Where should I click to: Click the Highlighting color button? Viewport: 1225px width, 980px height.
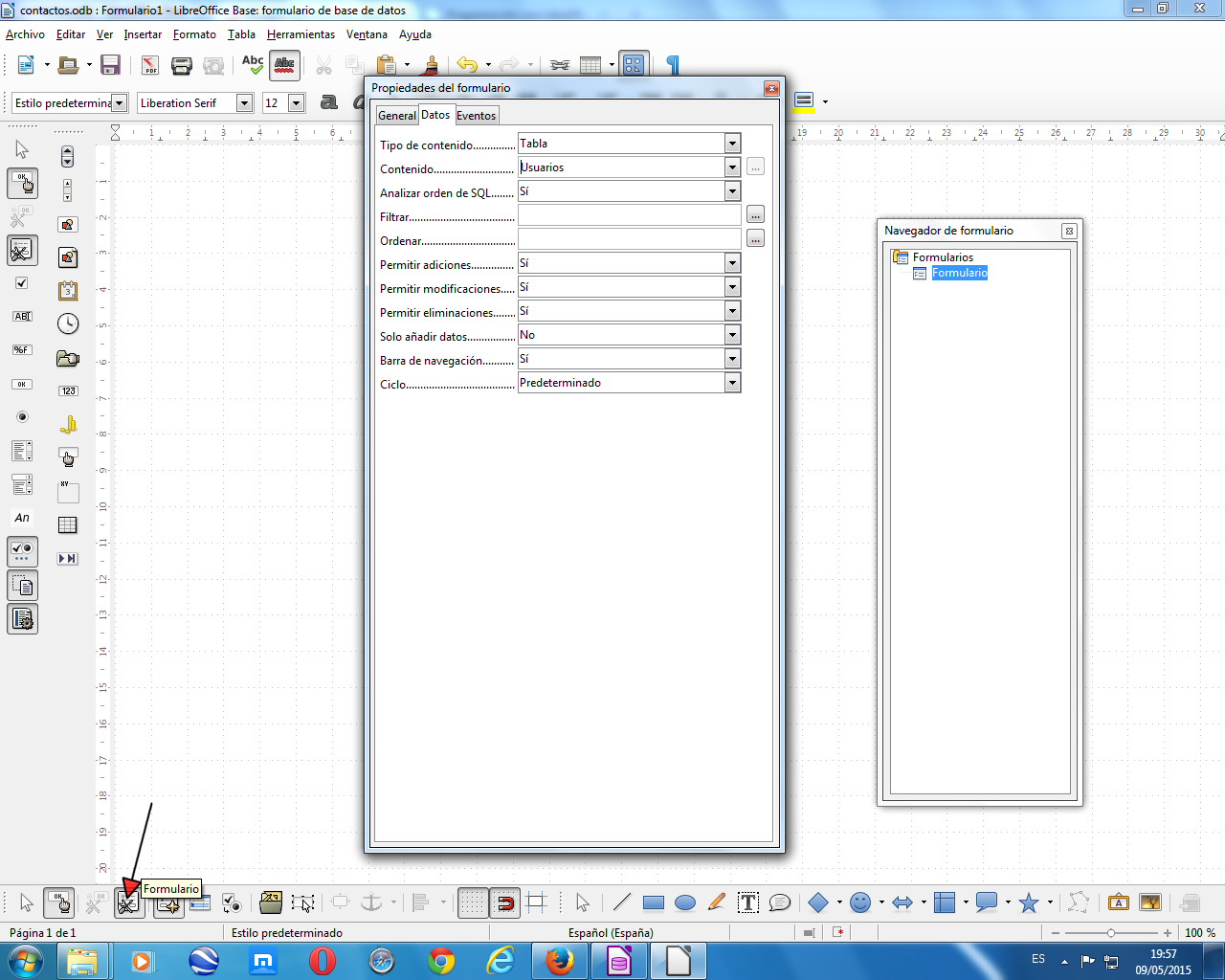pos(804,101)
